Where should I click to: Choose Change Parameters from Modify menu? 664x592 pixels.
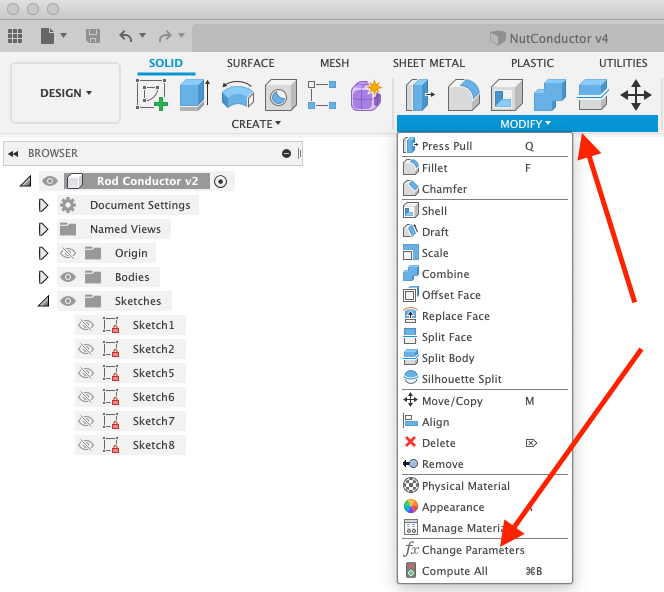coord(485,550)
